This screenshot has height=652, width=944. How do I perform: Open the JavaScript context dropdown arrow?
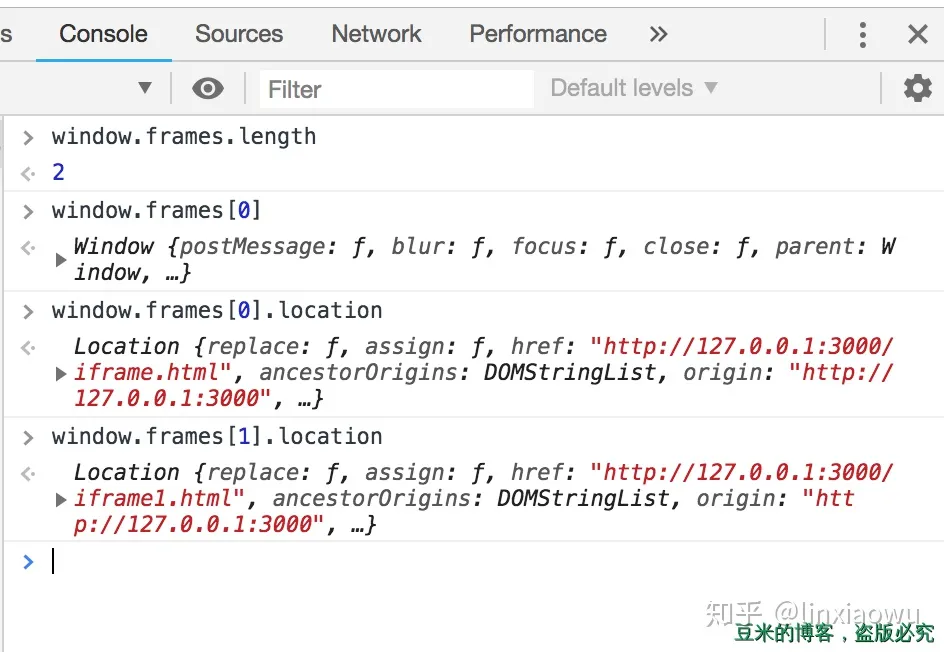[x=145, y=88]
